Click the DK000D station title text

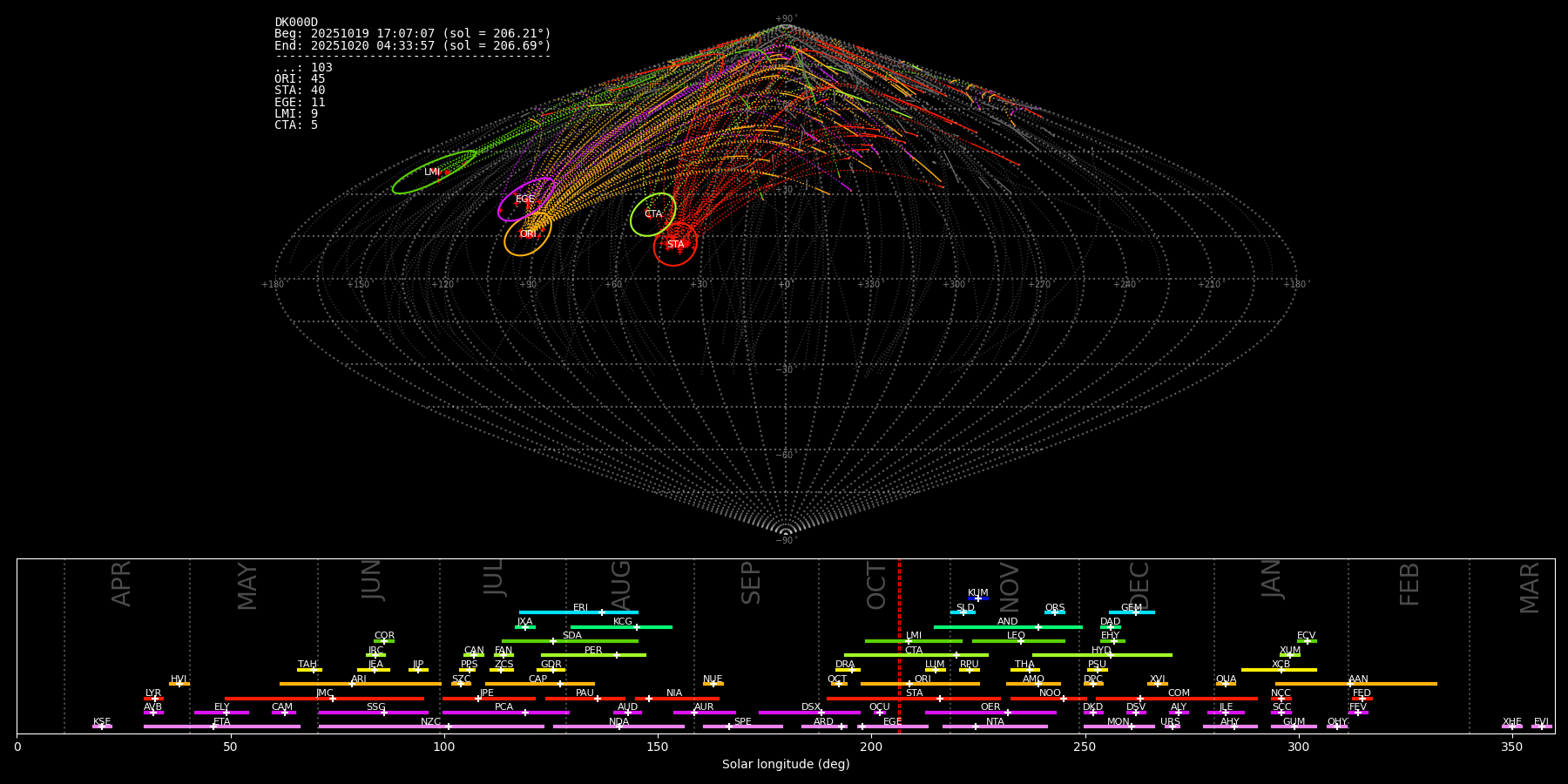point(296,23)
